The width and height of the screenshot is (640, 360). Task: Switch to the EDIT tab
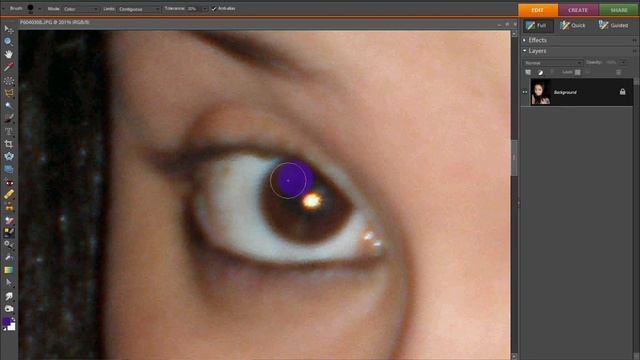pos(538,10)
